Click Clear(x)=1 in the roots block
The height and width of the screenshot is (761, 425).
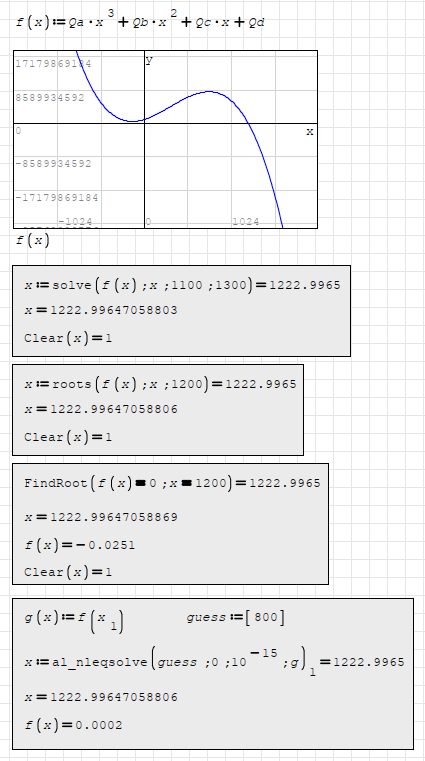(68, 437)
